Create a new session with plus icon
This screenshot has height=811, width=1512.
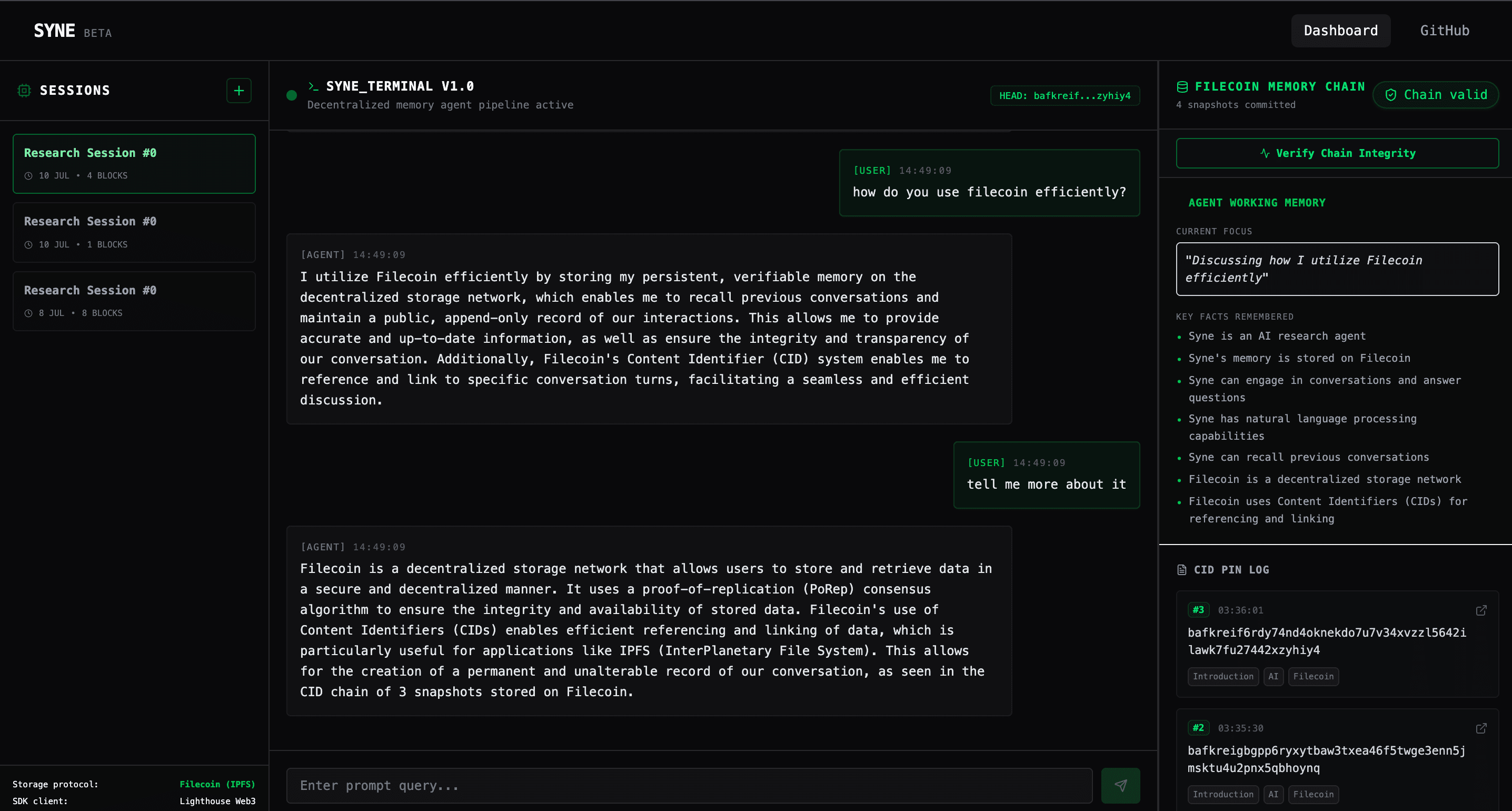[239, 91]
